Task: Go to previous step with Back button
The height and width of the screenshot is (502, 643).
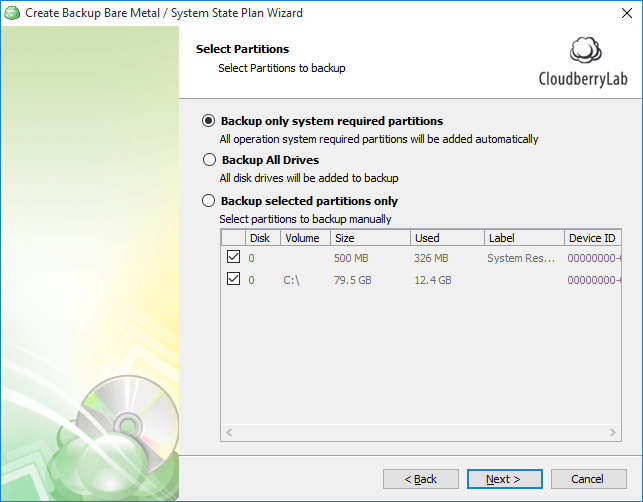Action: point(420,479)
